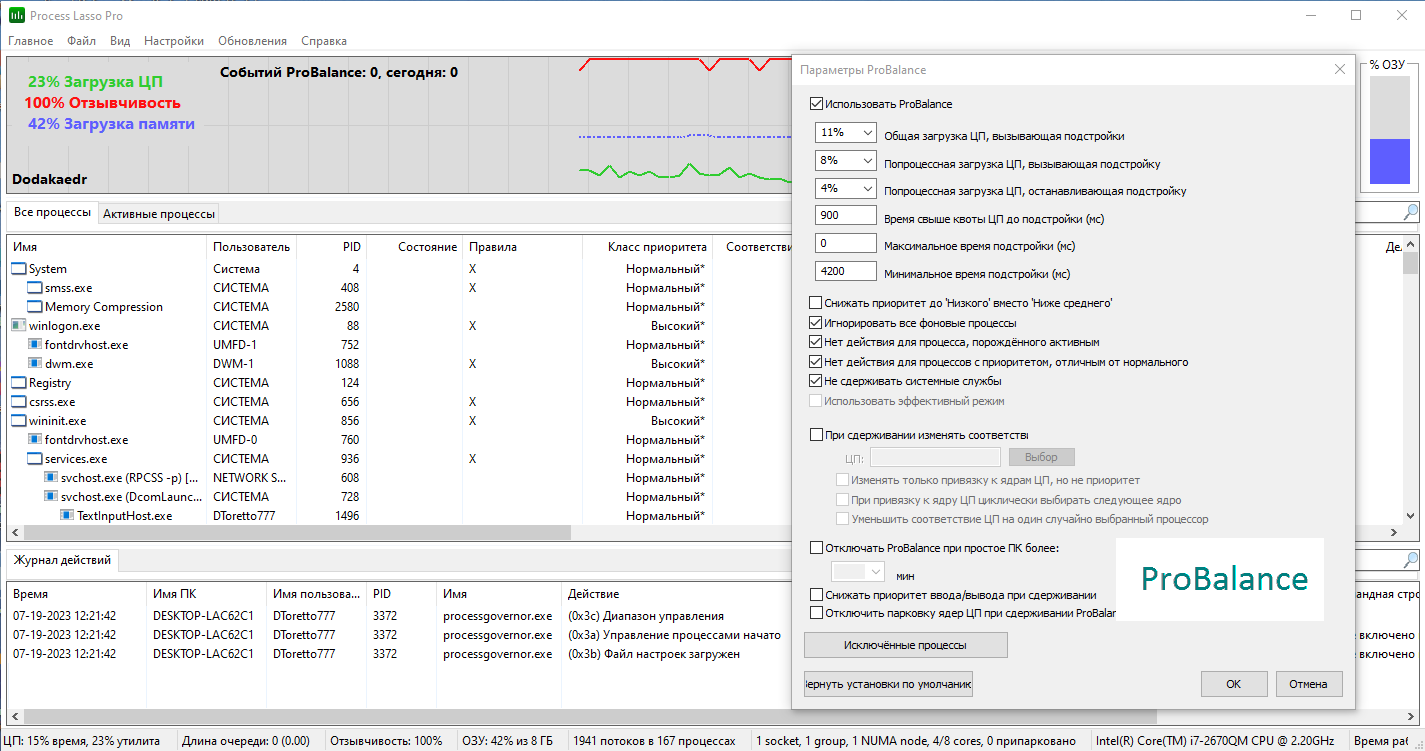Toggle 'Не сдерживать системные службы'
Image resolution: width=1425 pixels, height=751 pixels.
pos(816,381)
